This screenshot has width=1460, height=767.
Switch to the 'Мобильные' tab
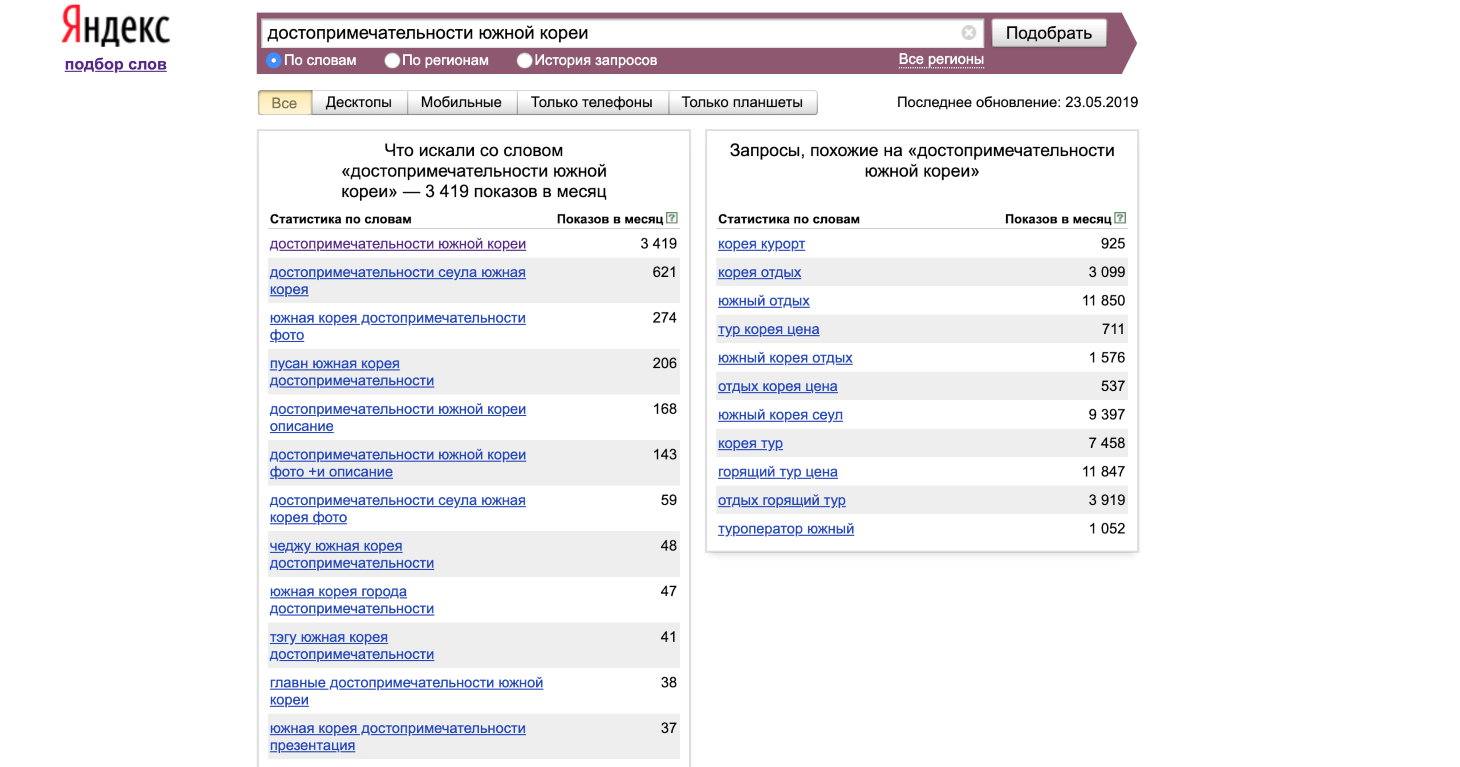(x=461, y=103)
